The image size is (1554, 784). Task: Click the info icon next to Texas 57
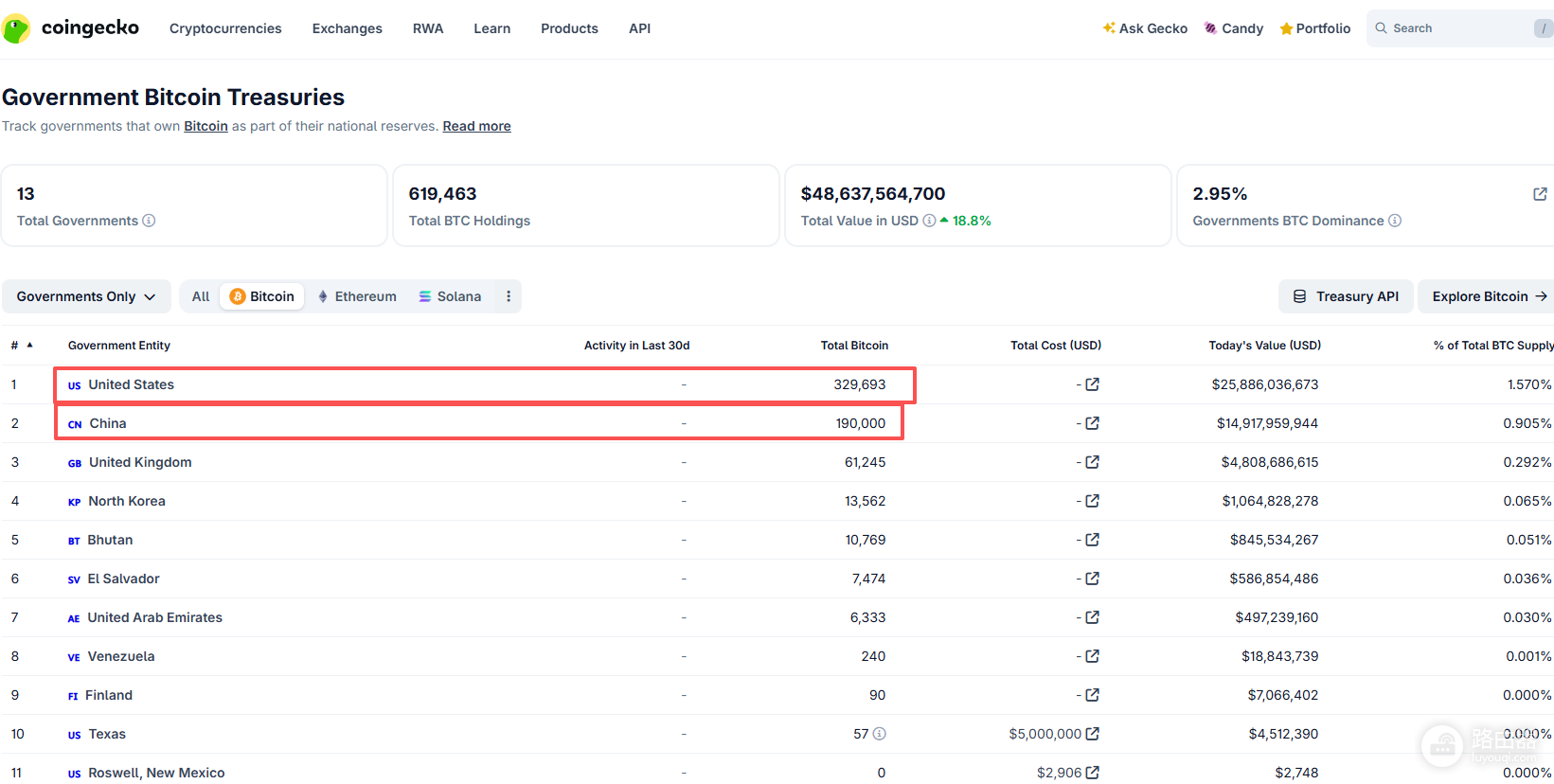(x=879, y=734)
